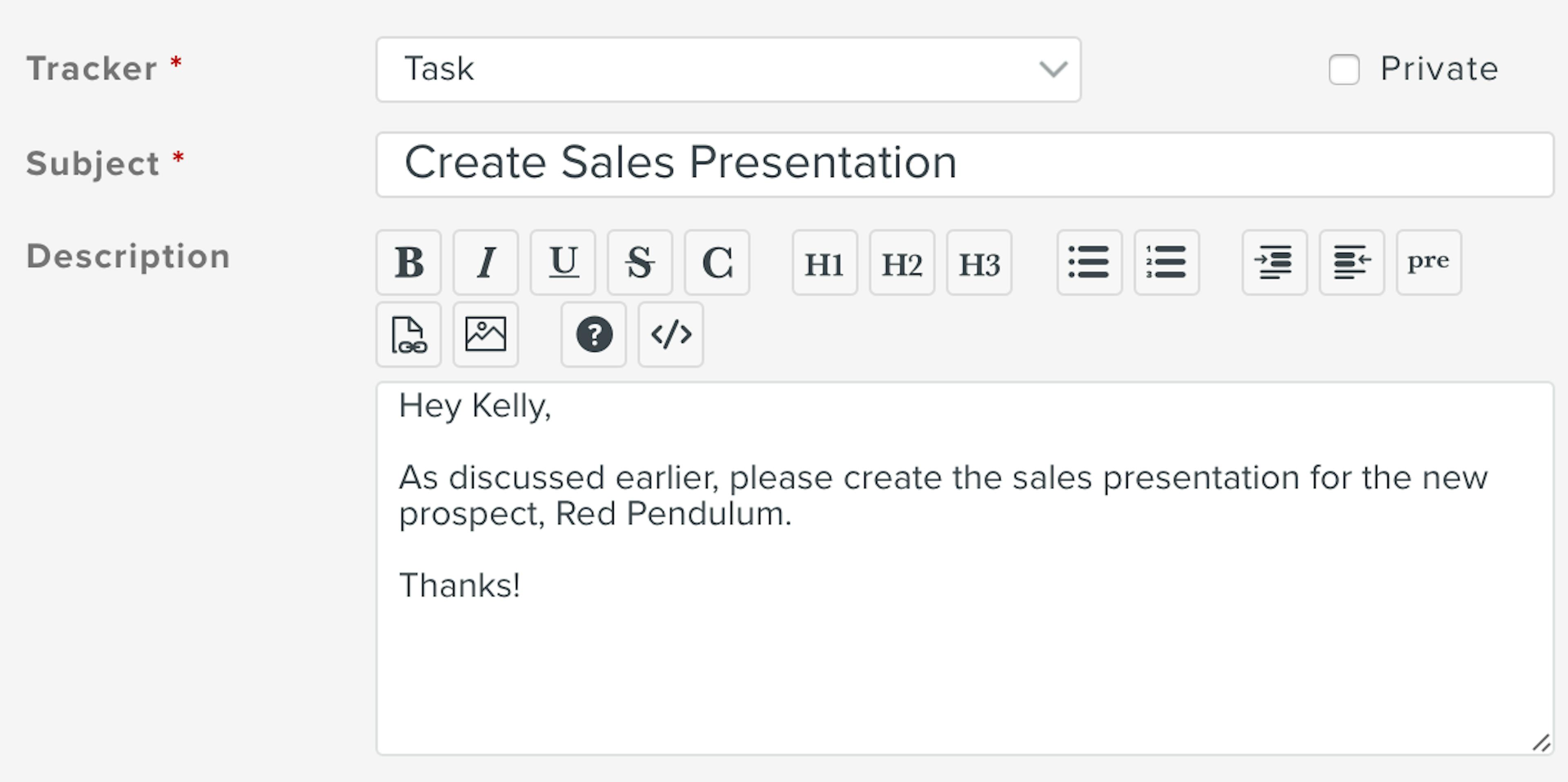The height and width of the screenshot is (782, 1568).
Task: Insert an image into description
Action: (x=485, y=334)
